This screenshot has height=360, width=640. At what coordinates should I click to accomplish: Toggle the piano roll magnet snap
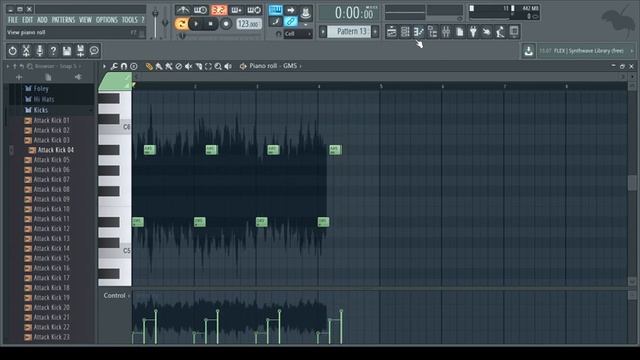click(x=124, y=66)
